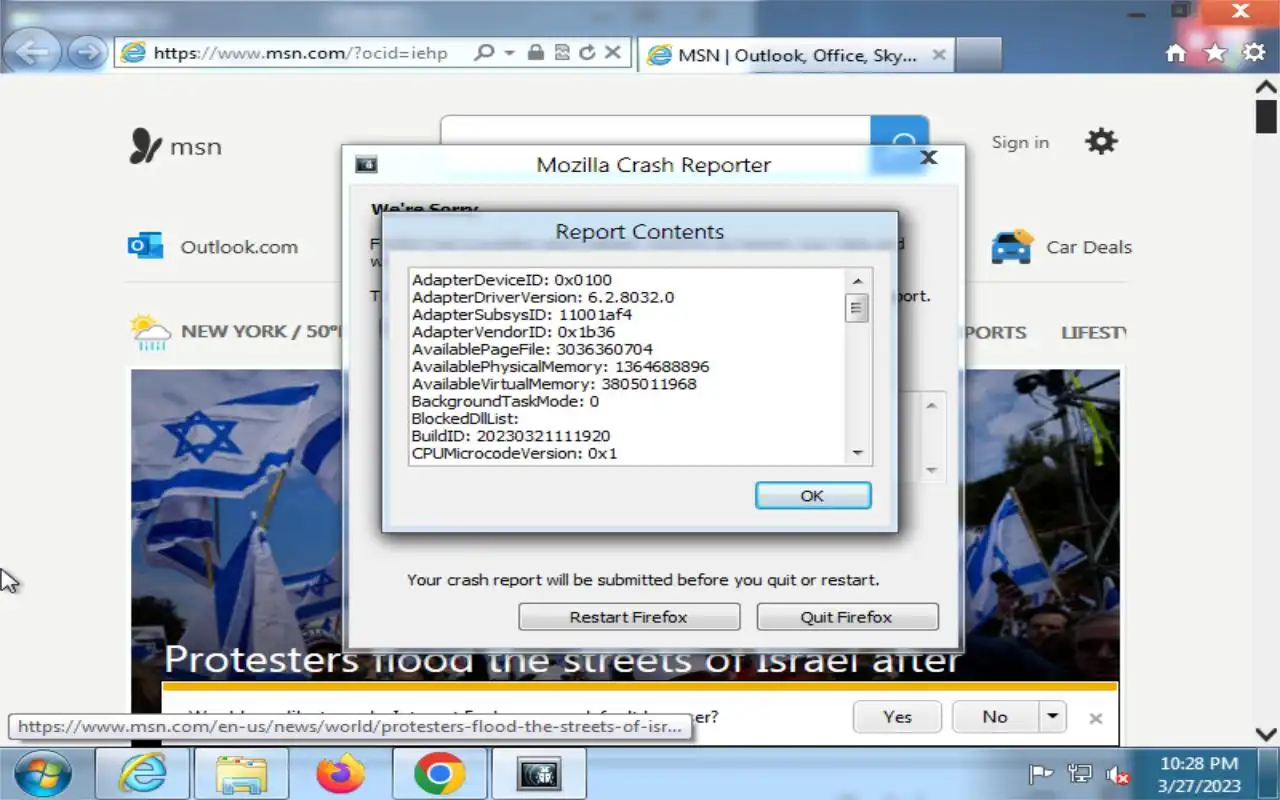Select the AdapterDeviceID: 0x0100 line

click(512, 280)
